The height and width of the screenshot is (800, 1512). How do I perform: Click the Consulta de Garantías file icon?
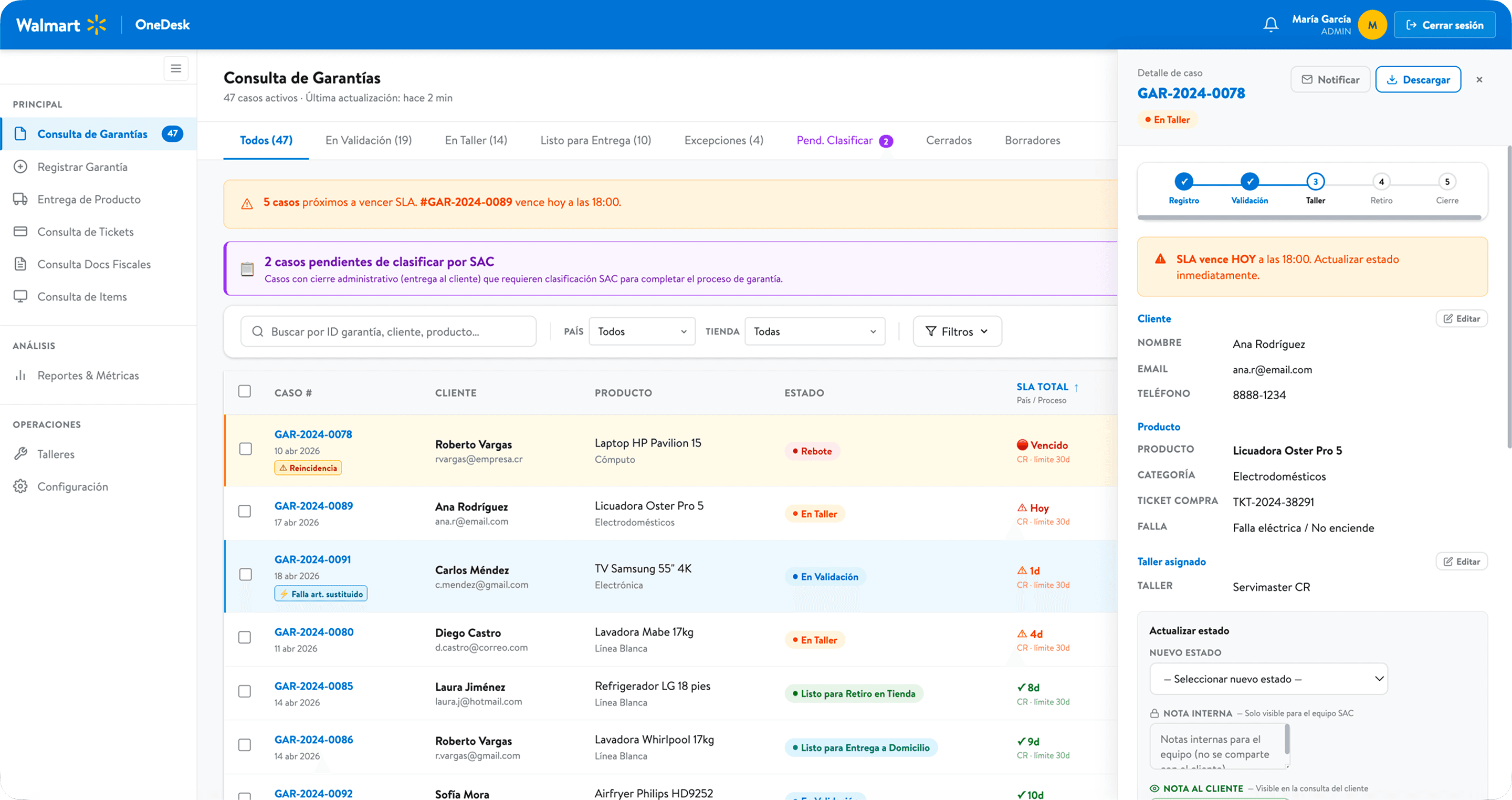[20, 134]
